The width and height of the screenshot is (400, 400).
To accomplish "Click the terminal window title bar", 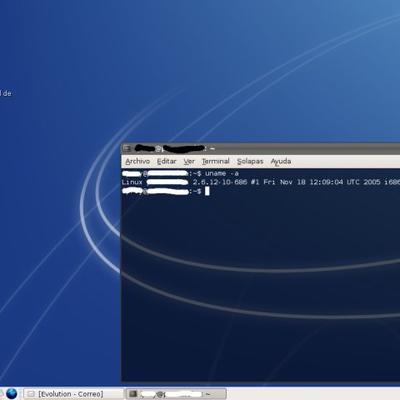I will [260, 148].
